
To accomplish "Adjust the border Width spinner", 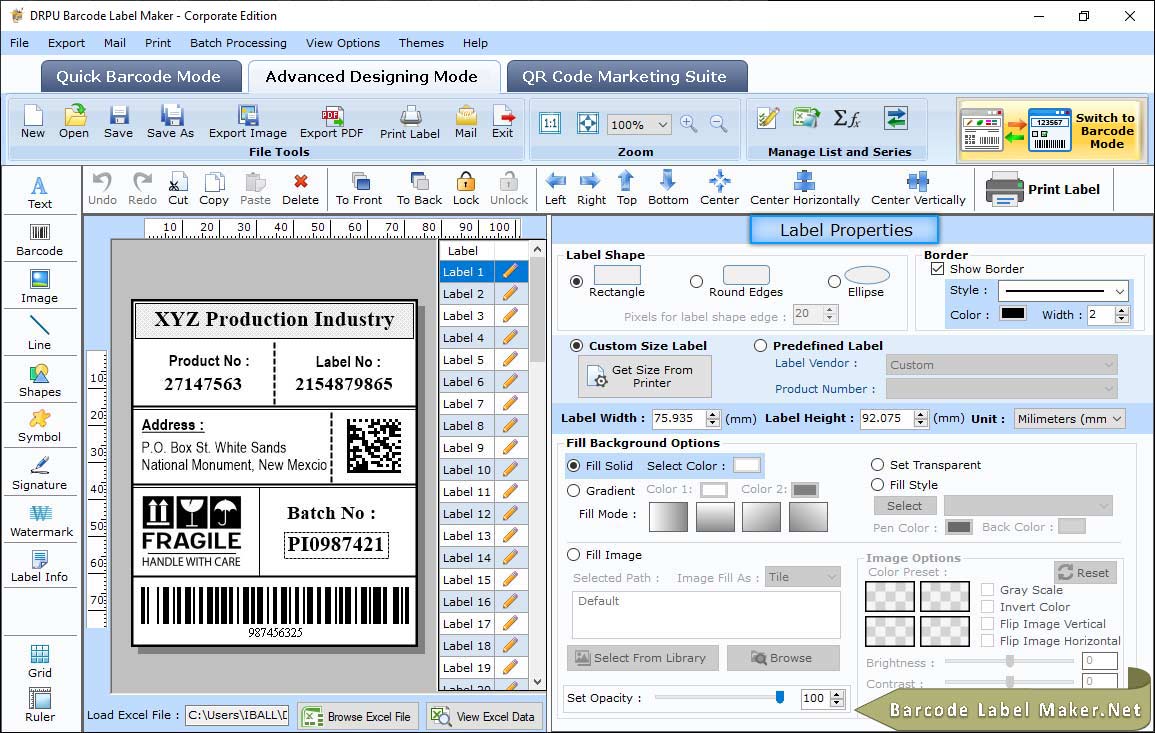I will pos(1122,315).
